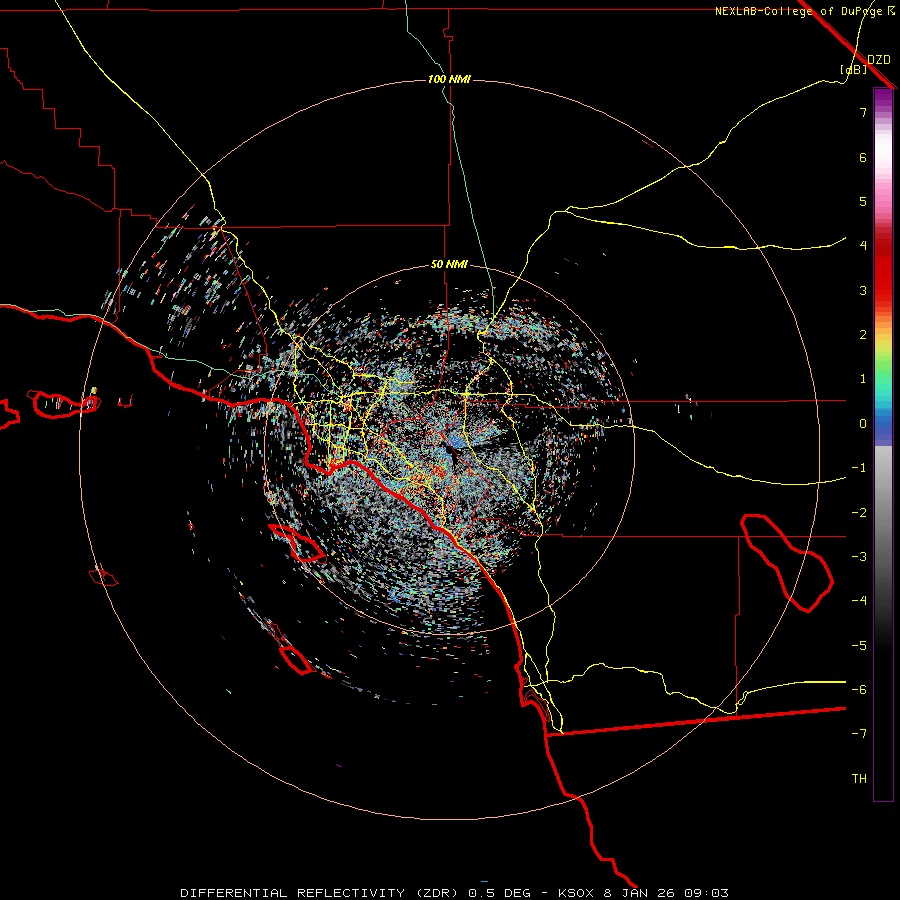Click the 2 tick on color scale
900x900 pixels.
coord(863,334)
